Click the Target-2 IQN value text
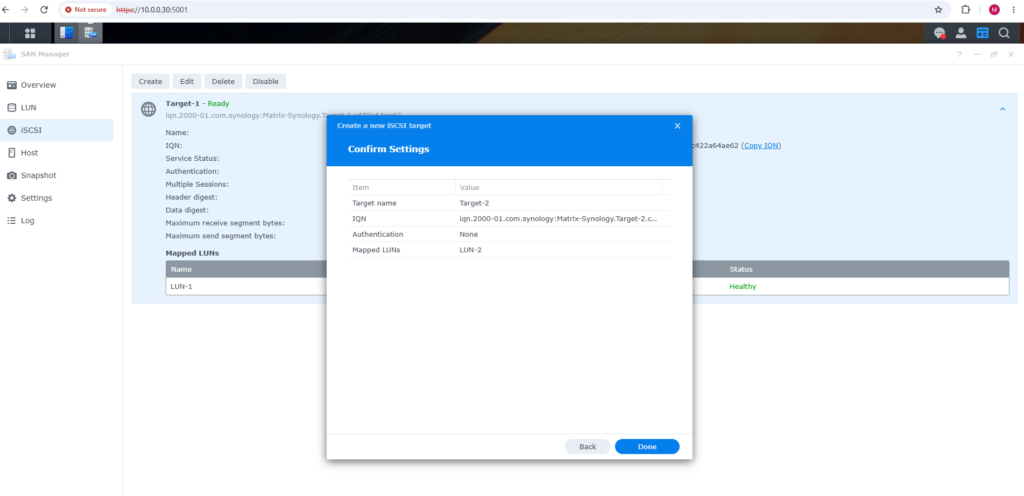 pyautogui.click(x=558, y=219)
